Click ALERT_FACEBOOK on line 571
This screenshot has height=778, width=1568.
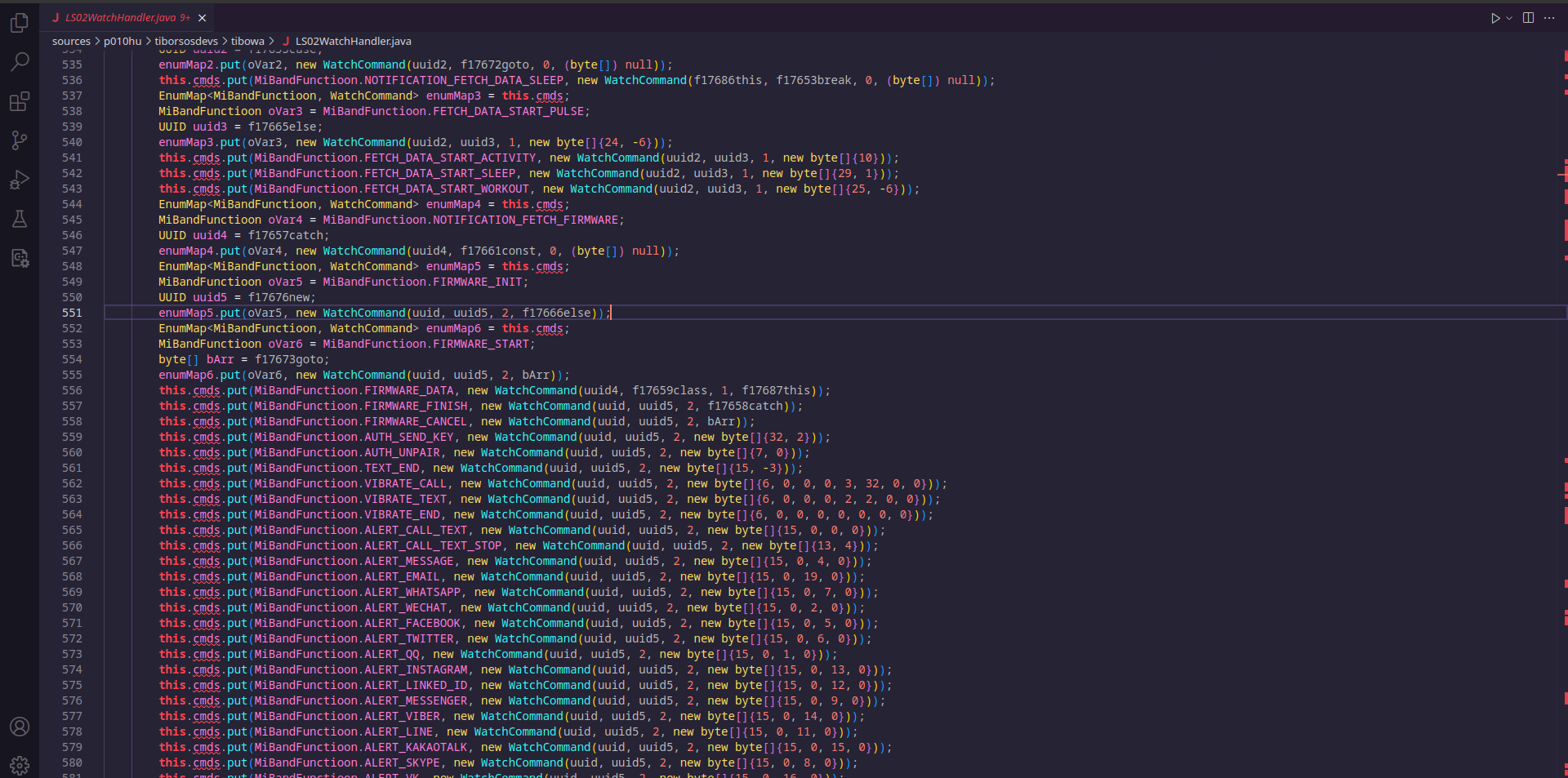coord(412,623)
